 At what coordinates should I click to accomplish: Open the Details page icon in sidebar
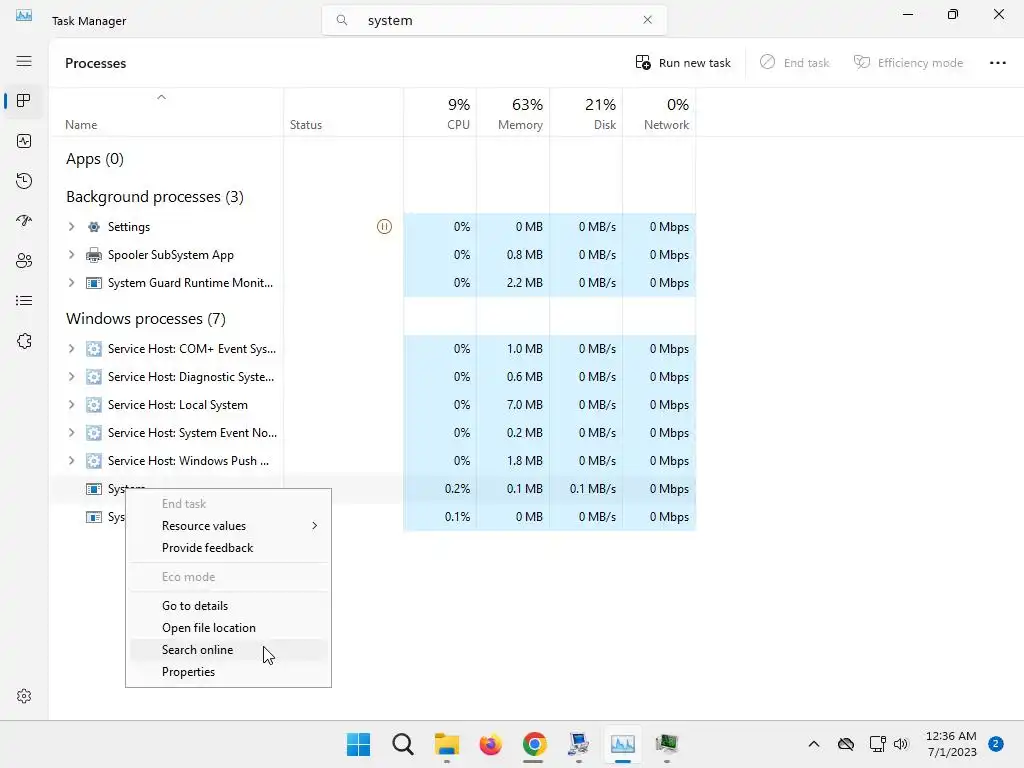click(x=24, y=300)
